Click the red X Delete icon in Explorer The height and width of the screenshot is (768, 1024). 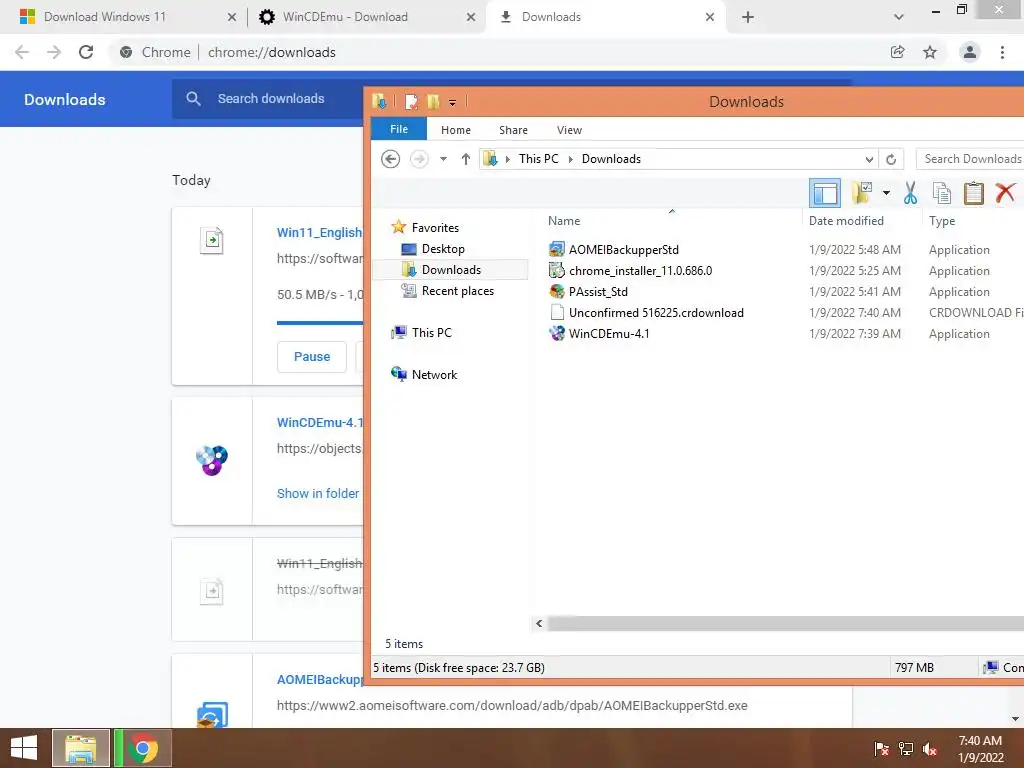(x=1005, y=193)
